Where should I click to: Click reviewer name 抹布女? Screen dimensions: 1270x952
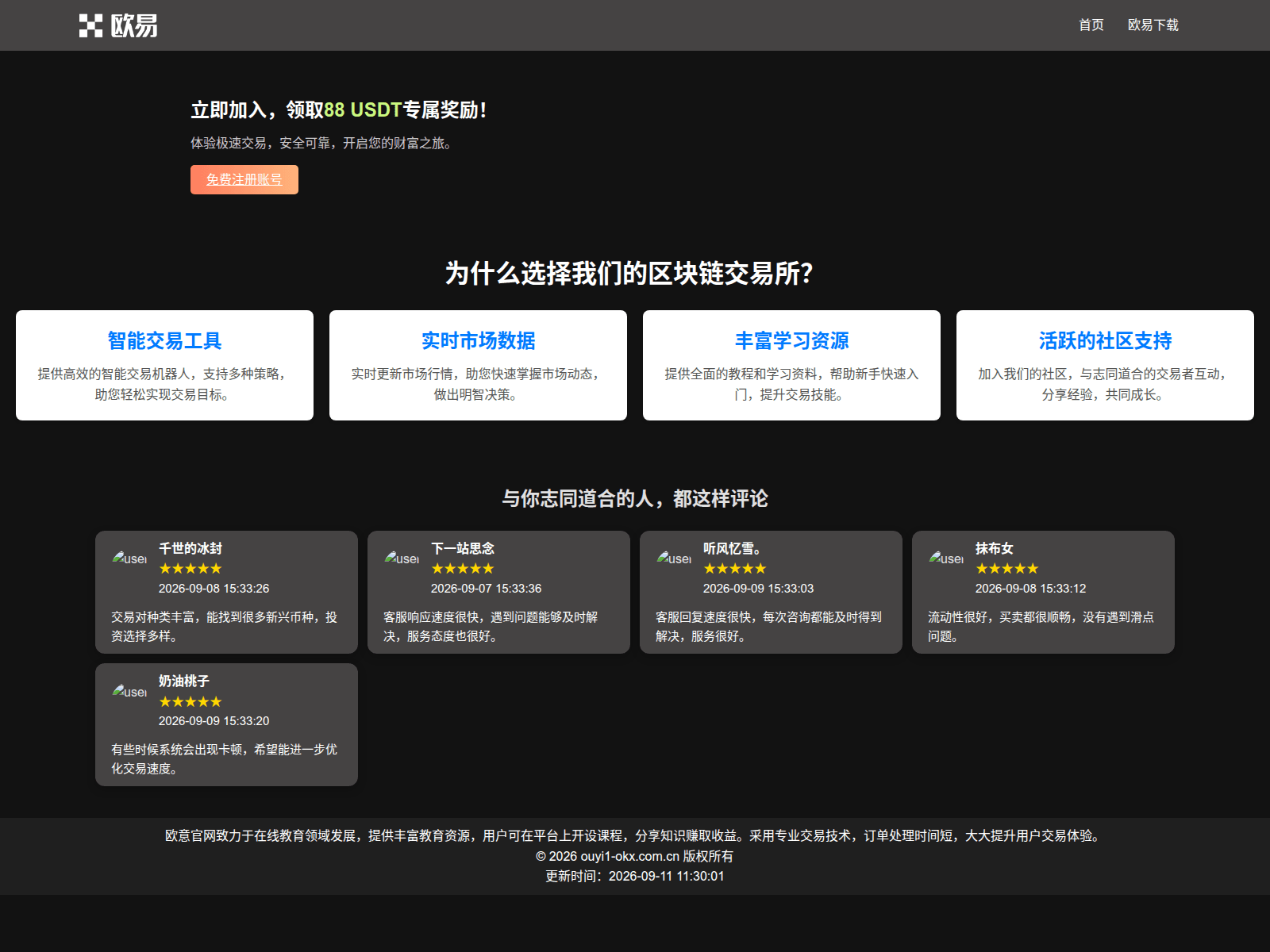click(995, 548)
